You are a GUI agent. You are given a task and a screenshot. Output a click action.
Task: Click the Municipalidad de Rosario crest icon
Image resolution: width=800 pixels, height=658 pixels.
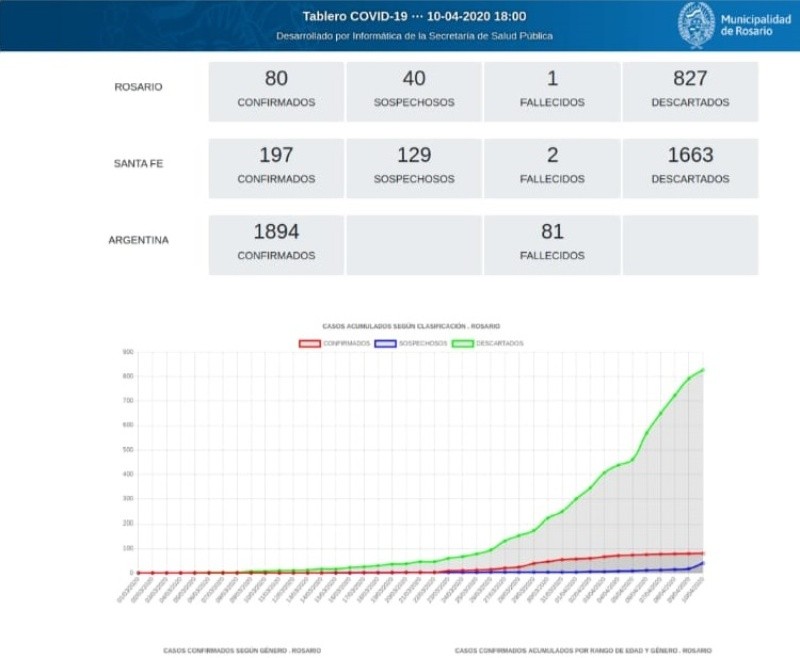click(696, 25)
